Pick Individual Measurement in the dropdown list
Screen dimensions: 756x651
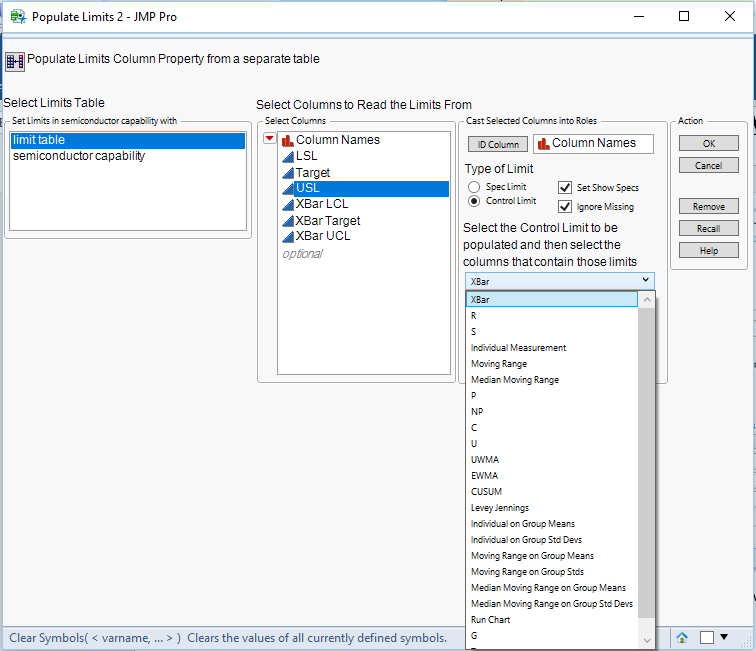coord(518,348)
